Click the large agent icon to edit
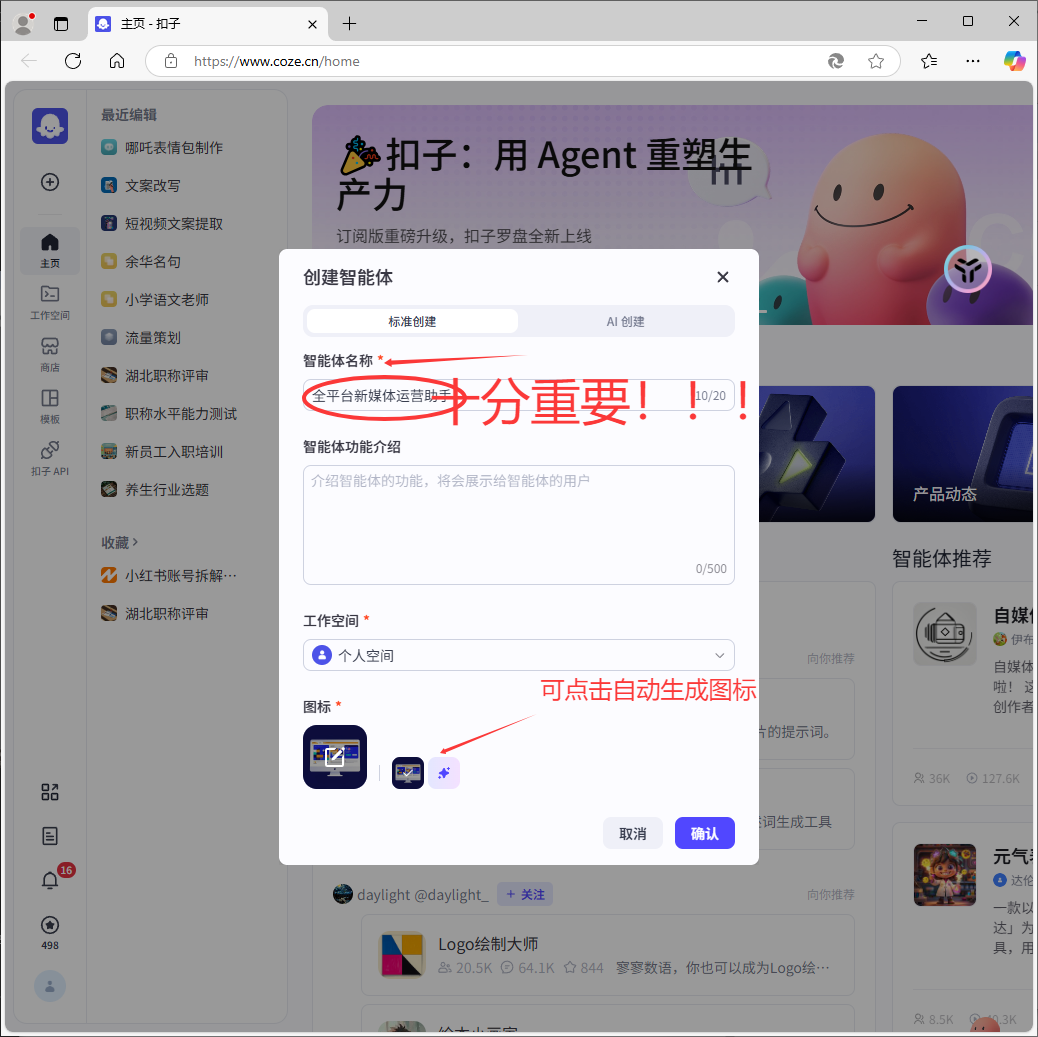 pyautogui.click(x=335, y=757)
